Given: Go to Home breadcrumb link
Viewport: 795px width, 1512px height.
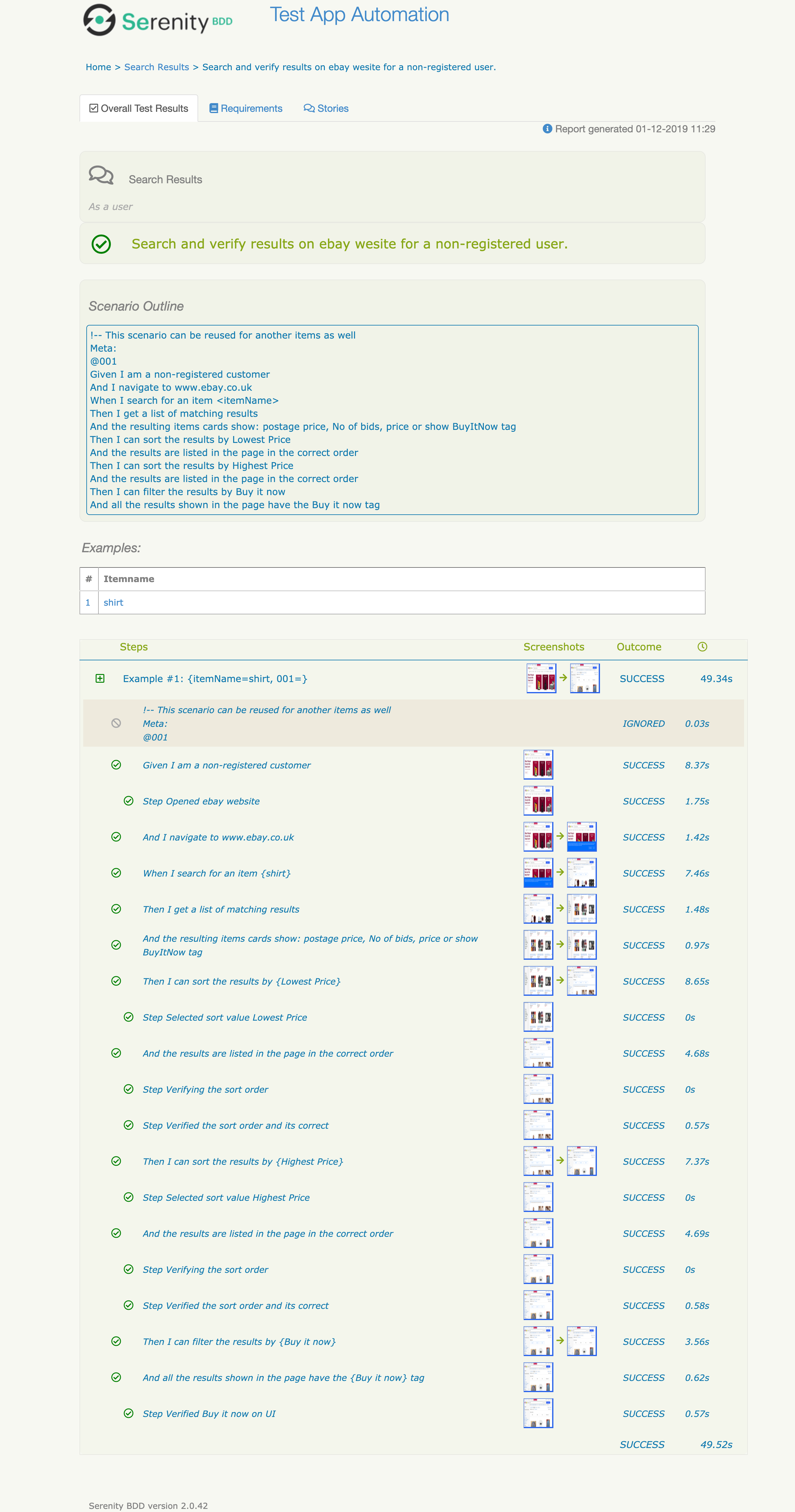Looking at the screenshot, I should [98, 67].
